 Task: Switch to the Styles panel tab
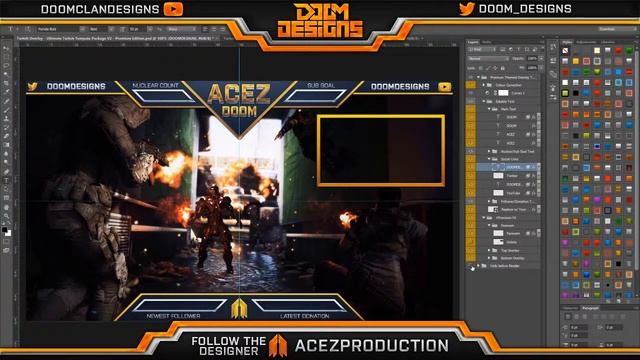pyautogui.click(x=567, y=42)
